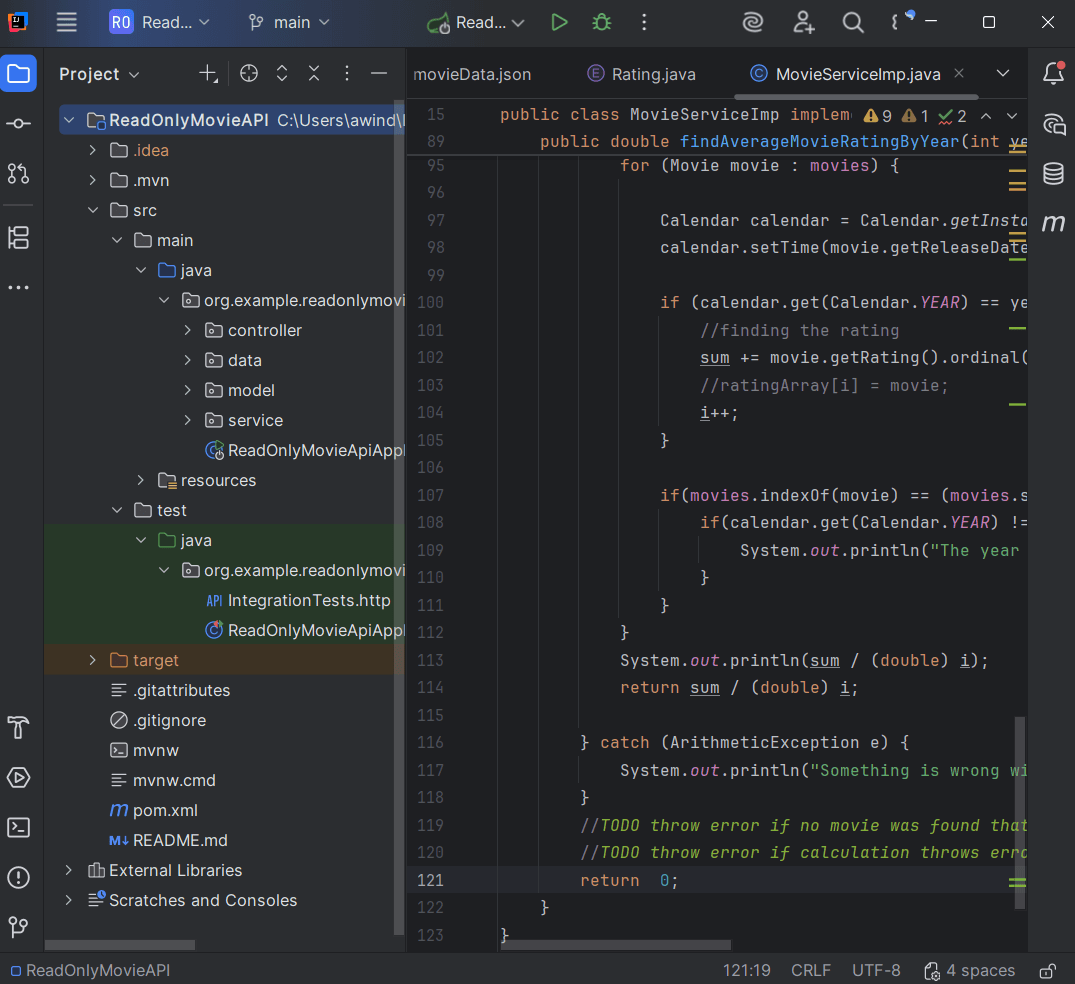Open the Problems tool window

pos(19,878)
